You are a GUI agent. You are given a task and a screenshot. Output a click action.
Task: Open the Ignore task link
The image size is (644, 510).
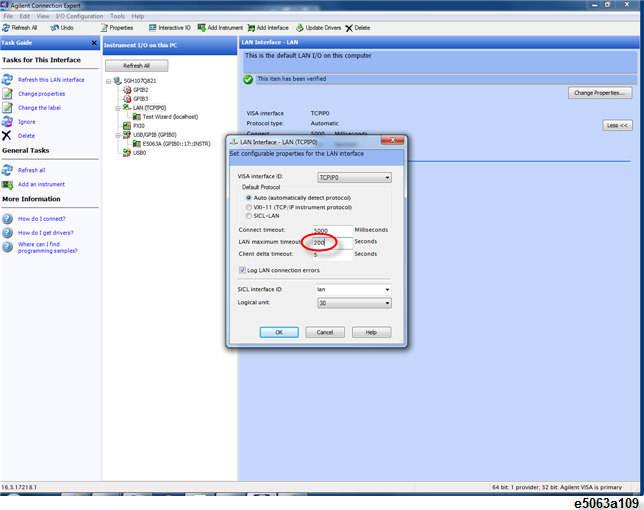point(27,122)
